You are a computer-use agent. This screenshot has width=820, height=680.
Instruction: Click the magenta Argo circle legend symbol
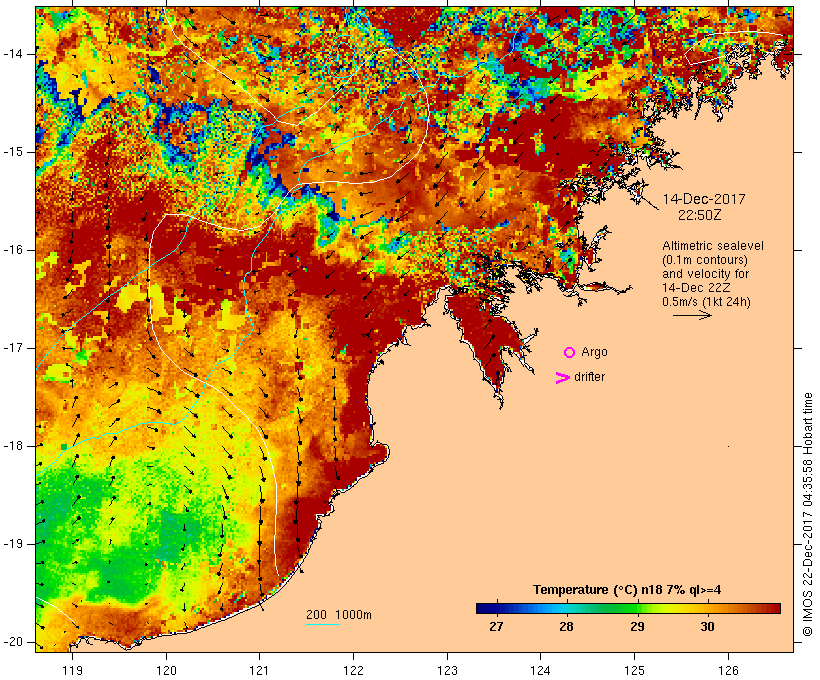570,353
